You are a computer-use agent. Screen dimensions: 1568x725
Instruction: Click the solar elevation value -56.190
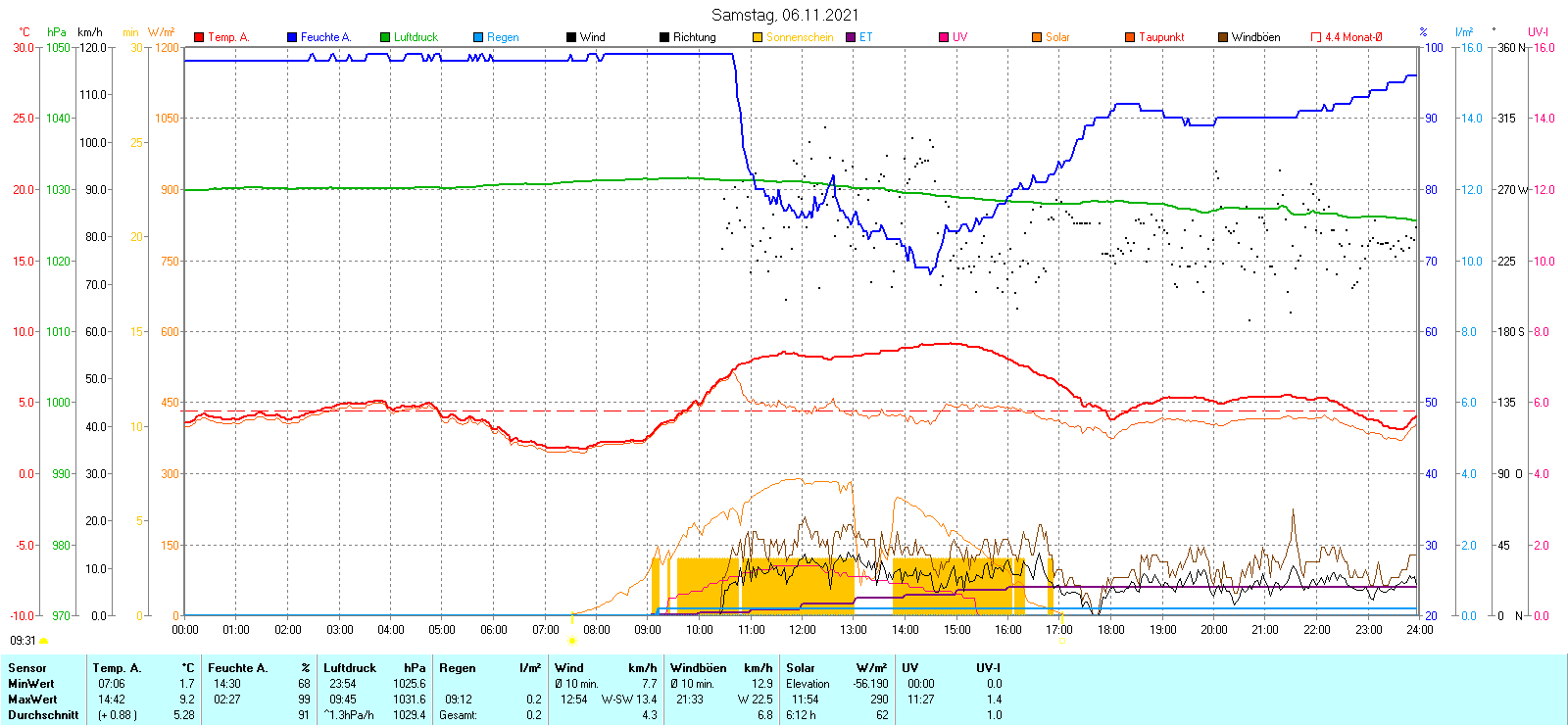(871, 684)
